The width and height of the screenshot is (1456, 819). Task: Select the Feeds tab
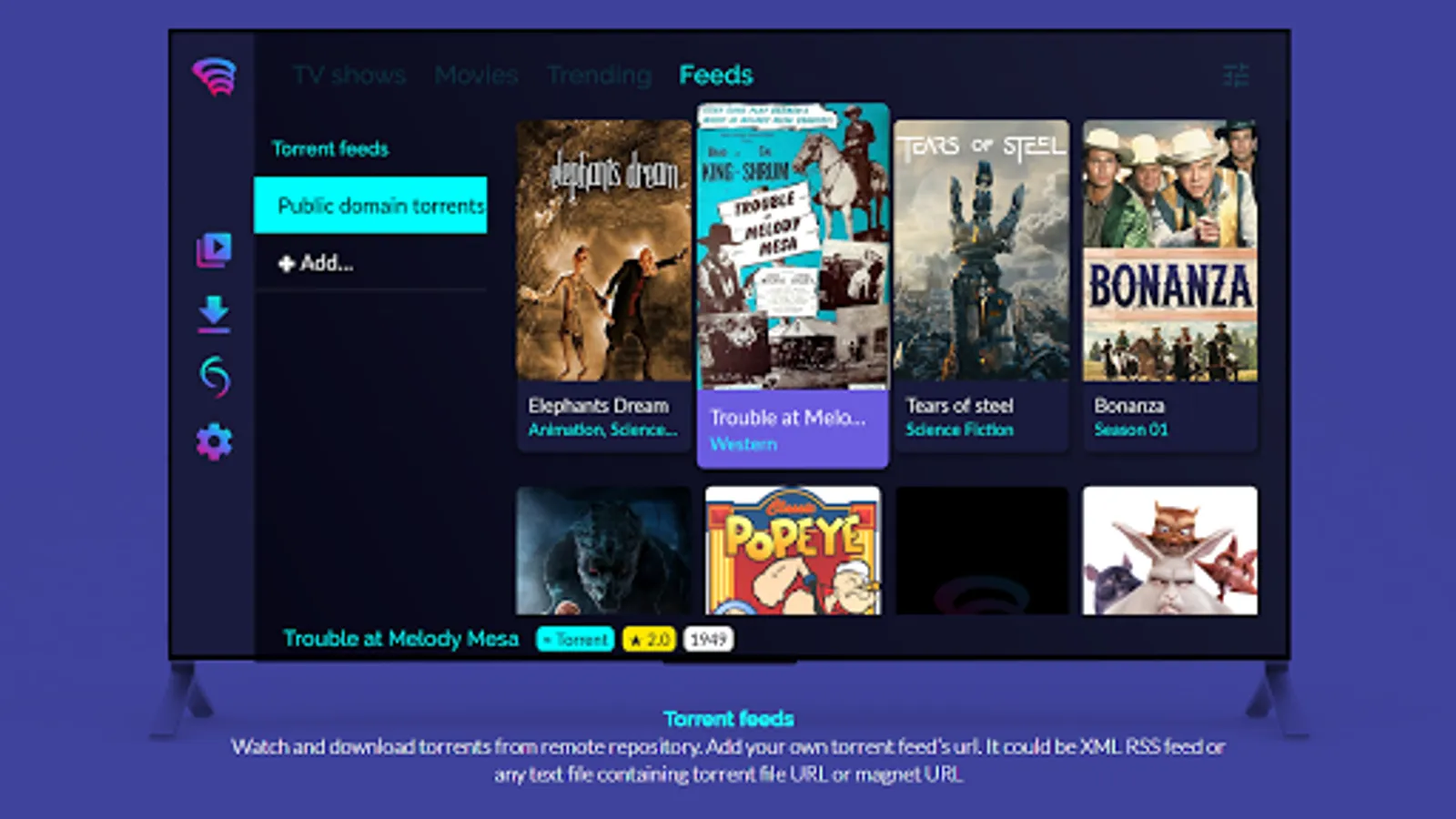point(716,75)
